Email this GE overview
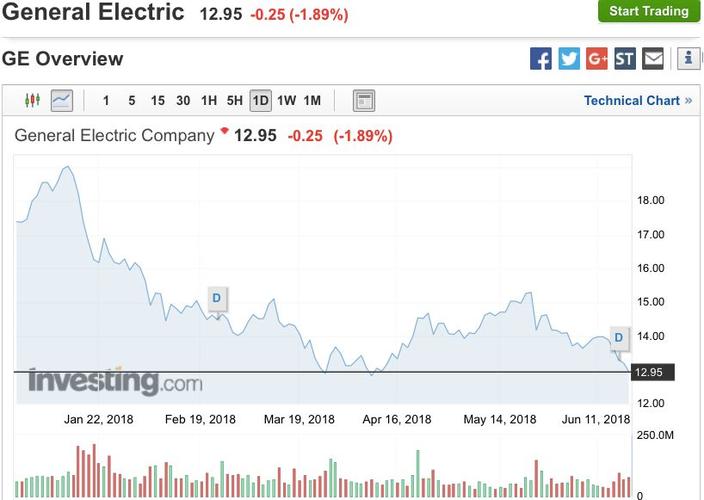 coord(653,59)
